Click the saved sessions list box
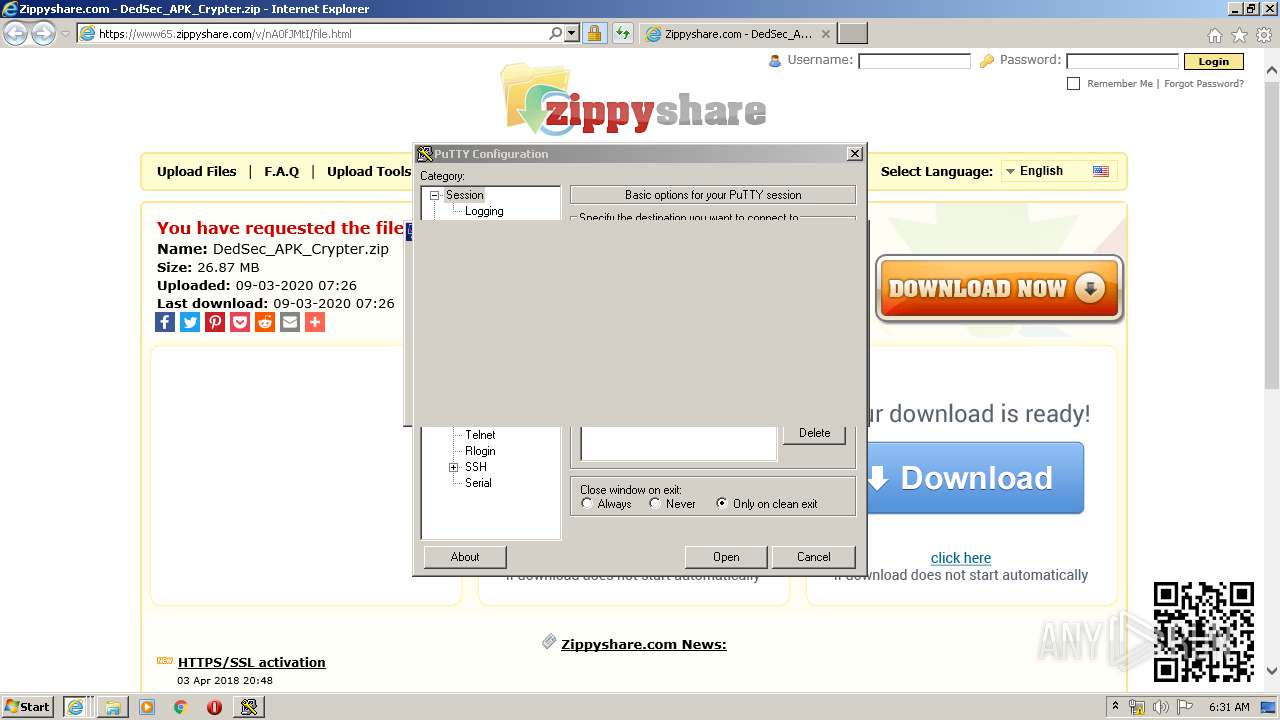This screenshot has height=720, width=1280. (679, 443)
